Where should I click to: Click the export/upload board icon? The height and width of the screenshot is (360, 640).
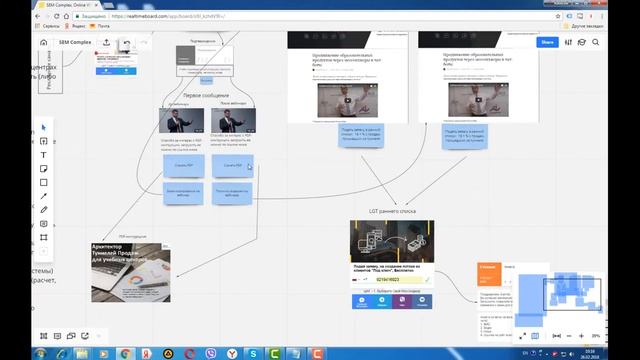click(106, 42)
